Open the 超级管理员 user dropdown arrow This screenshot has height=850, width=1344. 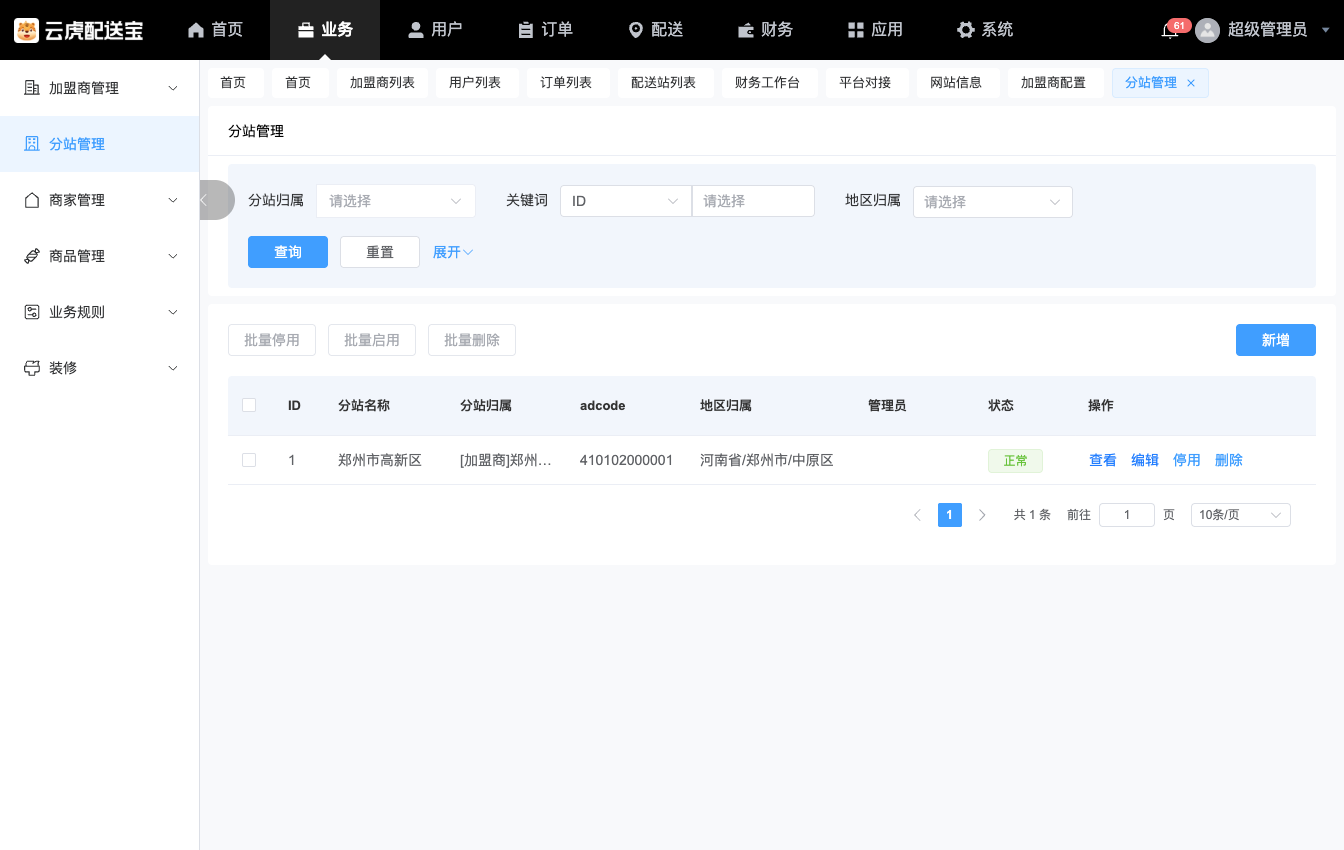coord(1326,30)
